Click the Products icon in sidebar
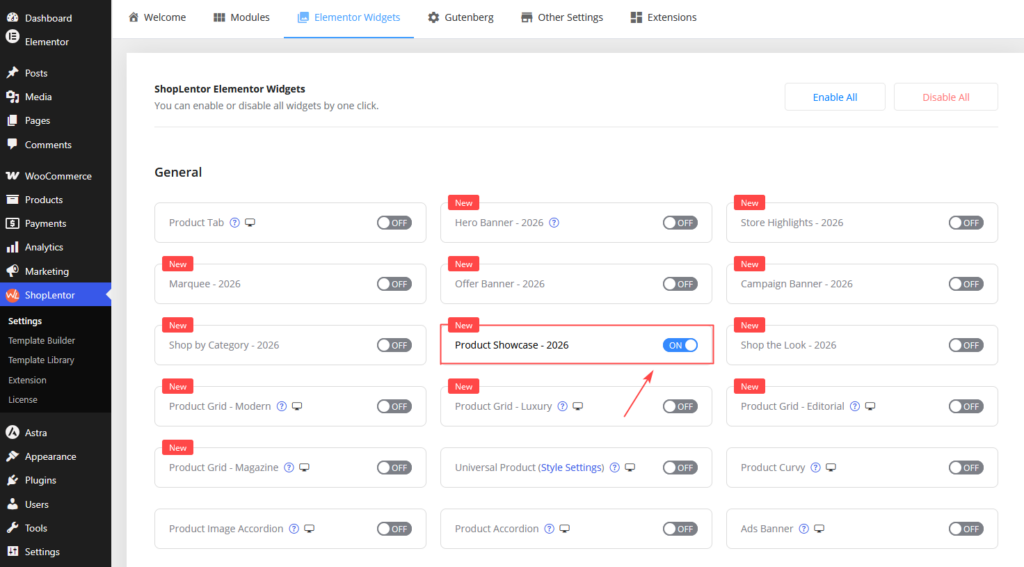Screen dimensions: 1024x567 pyautogui.click(x=12, y=199)
